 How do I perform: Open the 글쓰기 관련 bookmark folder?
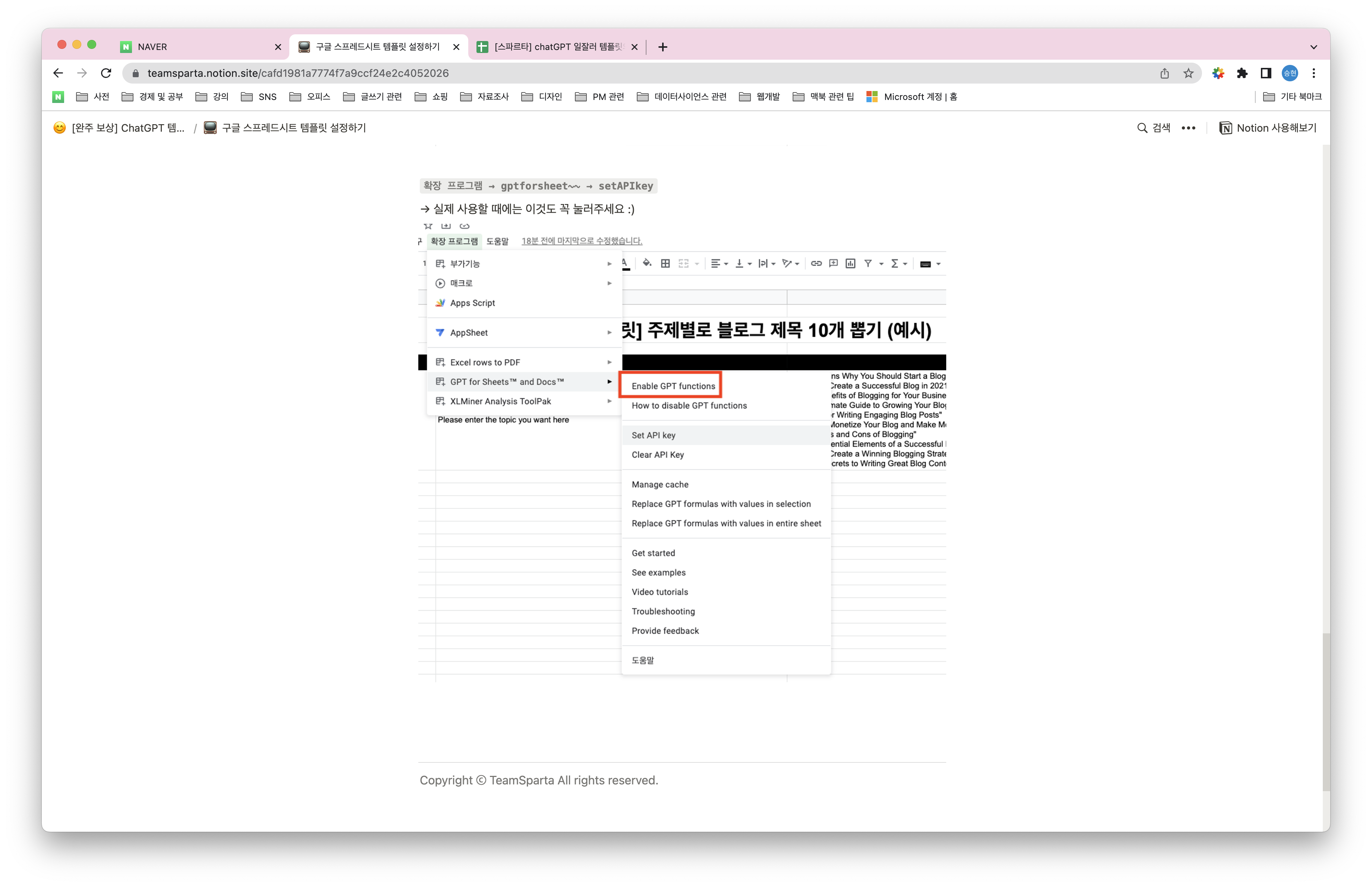pyautogui.click(x=372, y=97)
